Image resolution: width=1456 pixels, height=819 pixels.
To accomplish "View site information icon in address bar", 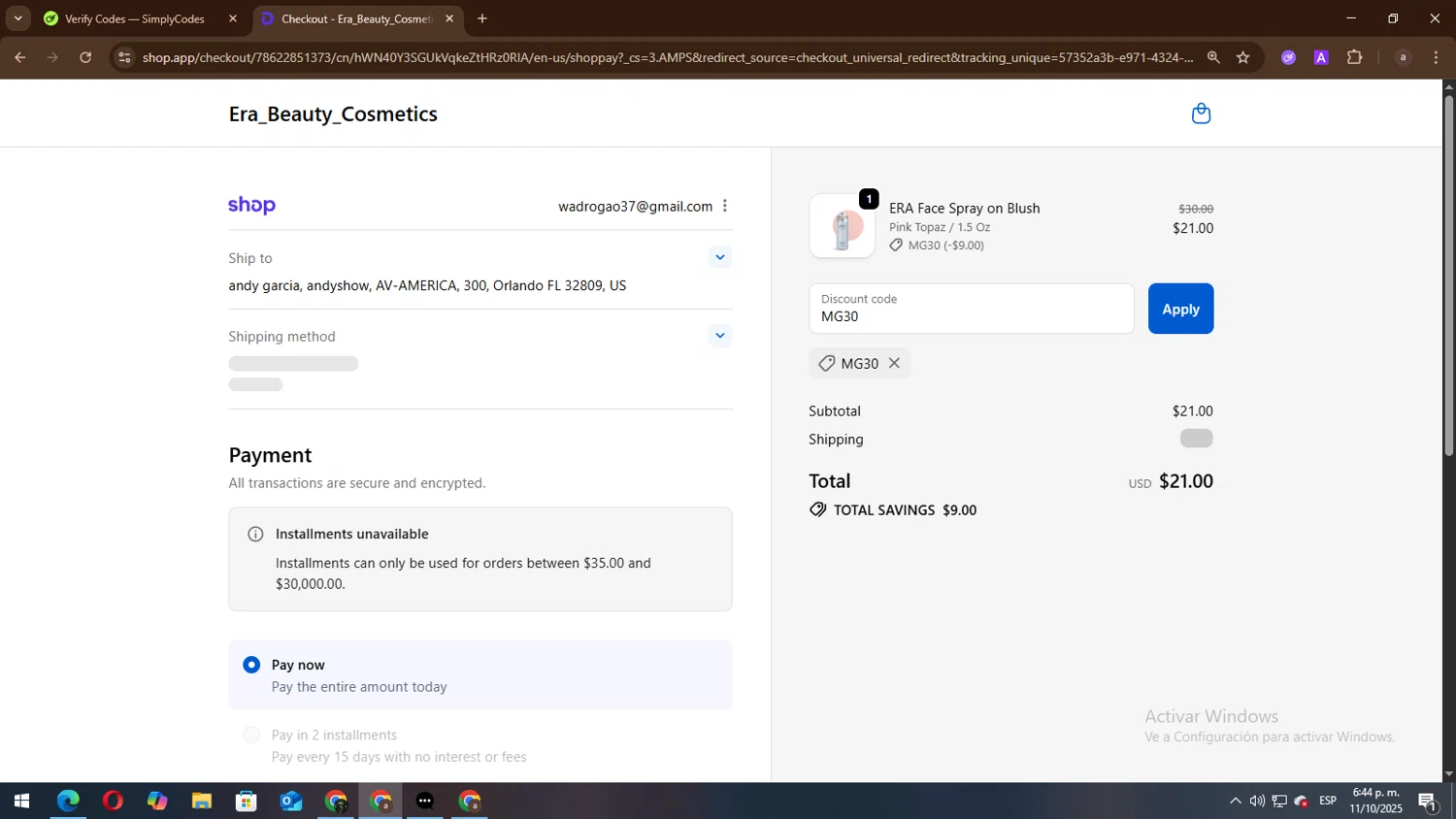I will [123, 57].
